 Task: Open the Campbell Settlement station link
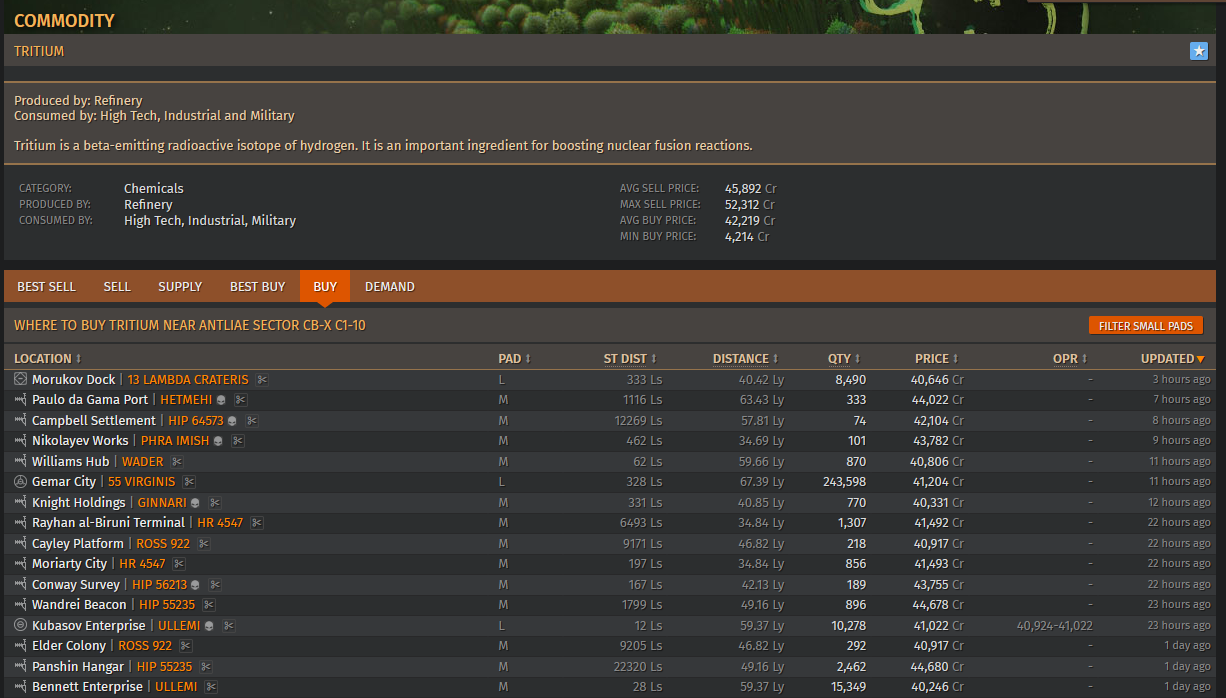[x=94, y=421]
